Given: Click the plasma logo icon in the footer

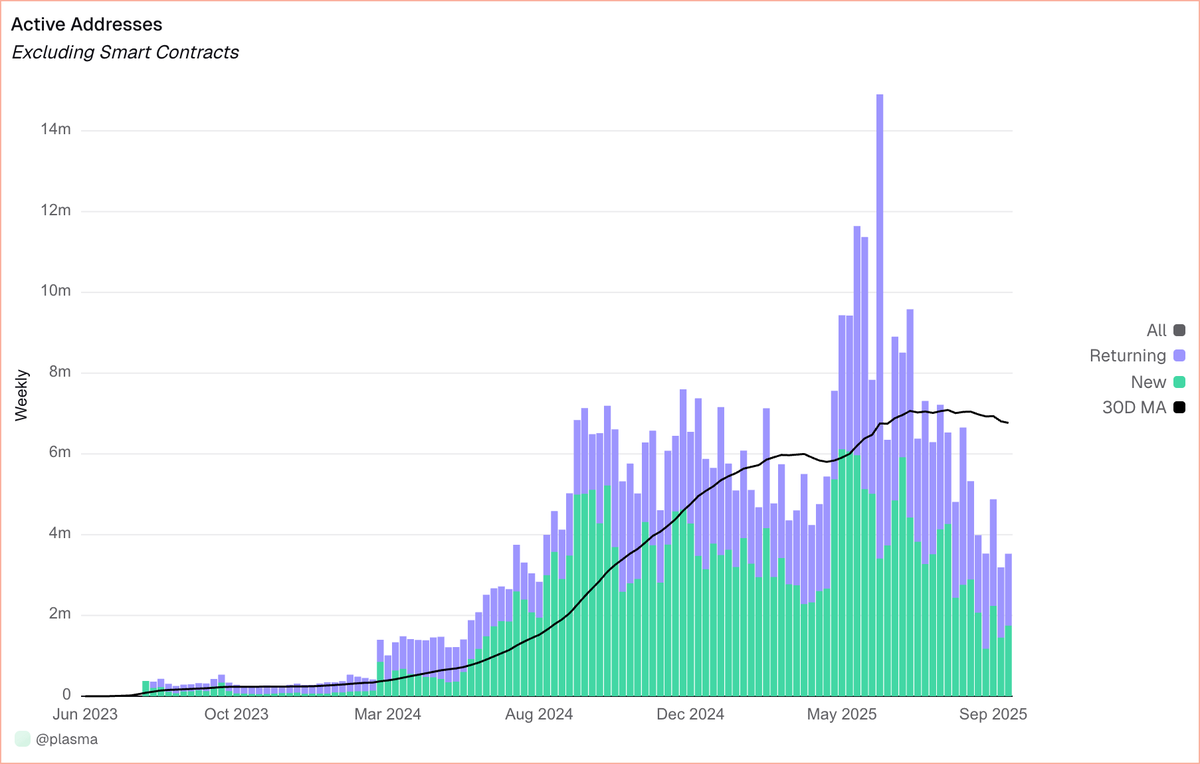Looking at the screenshot, I should click(22, 739).
